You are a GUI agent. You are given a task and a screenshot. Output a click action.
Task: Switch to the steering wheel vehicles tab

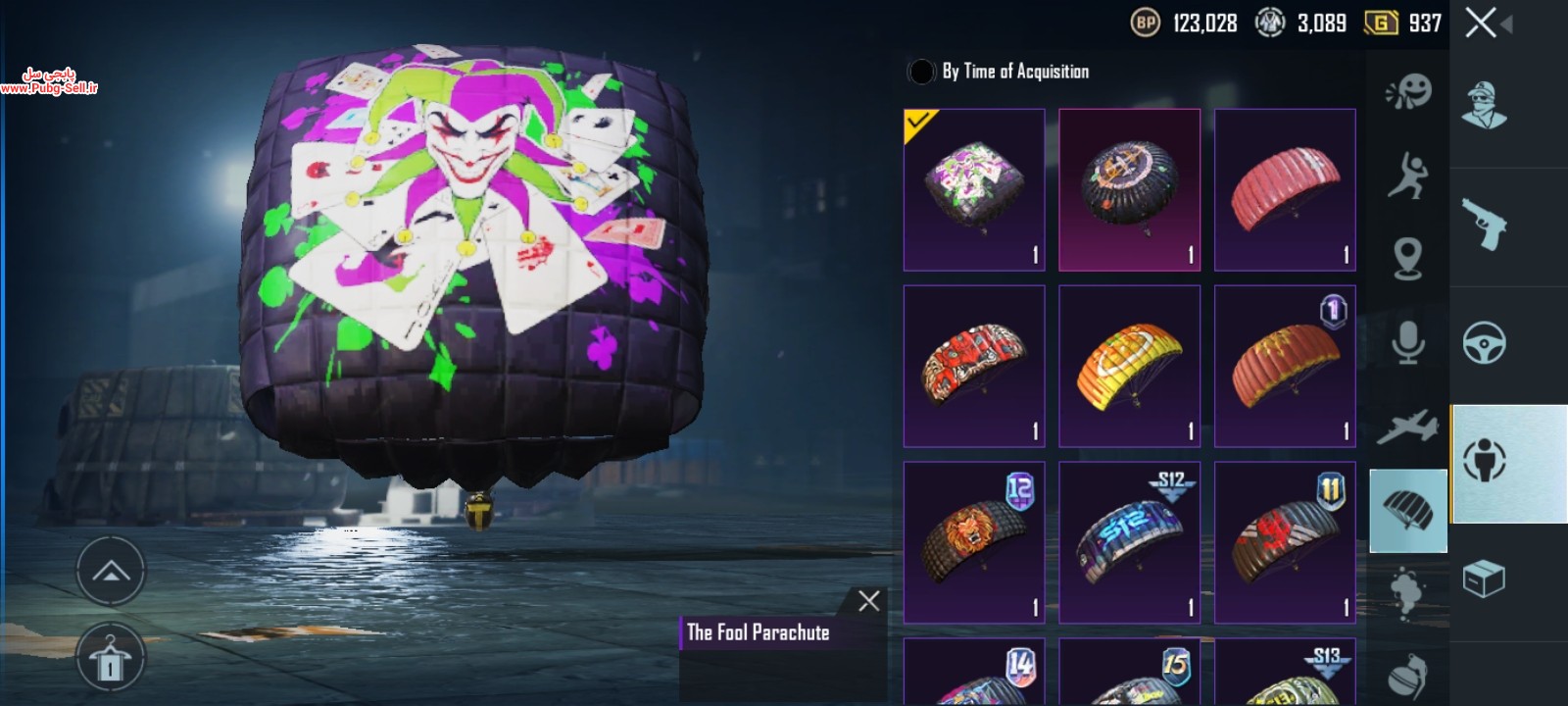click(1484, 343)
